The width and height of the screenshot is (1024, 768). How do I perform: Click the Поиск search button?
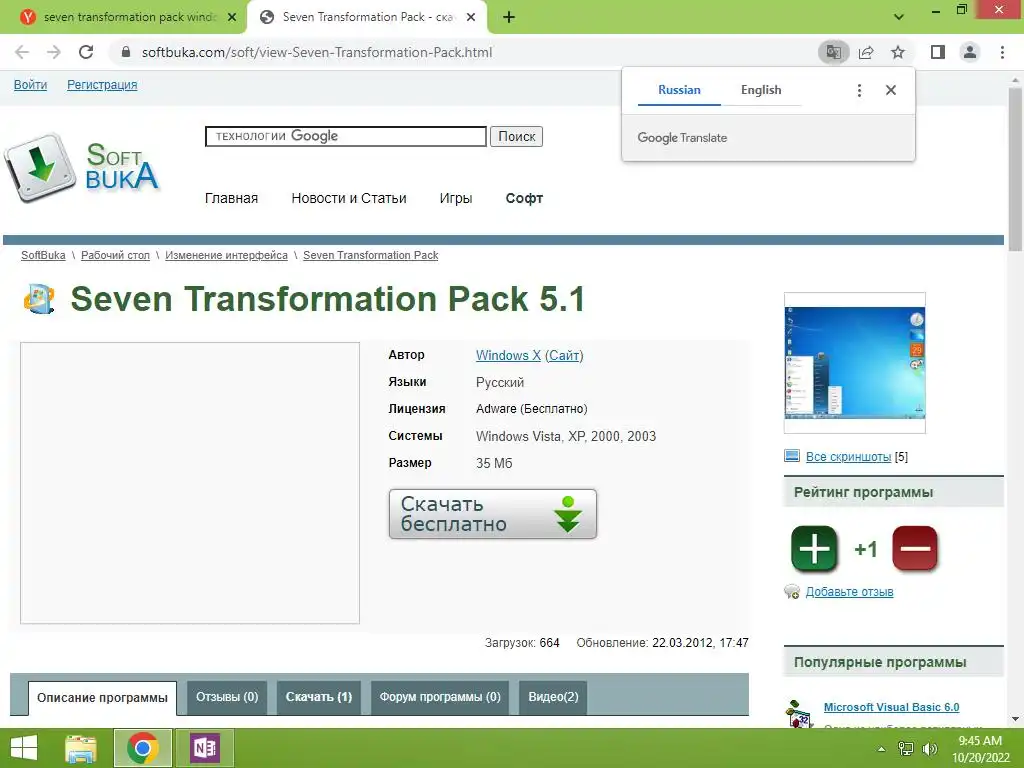(x=516, y=136)
